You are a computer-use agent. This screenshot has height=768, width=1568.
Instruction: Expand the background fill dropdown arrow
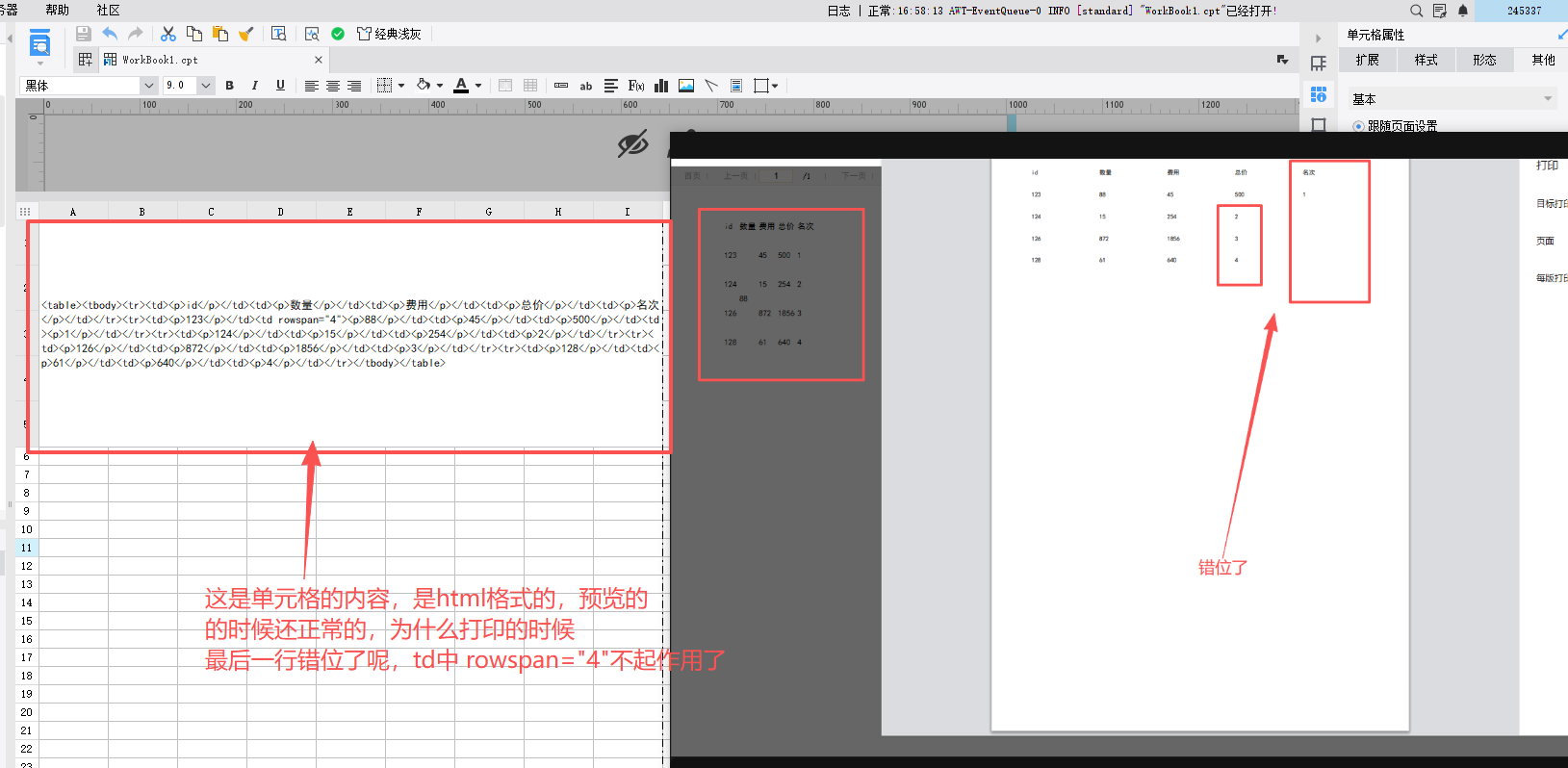pyautogui.click(x=440, y=86)
